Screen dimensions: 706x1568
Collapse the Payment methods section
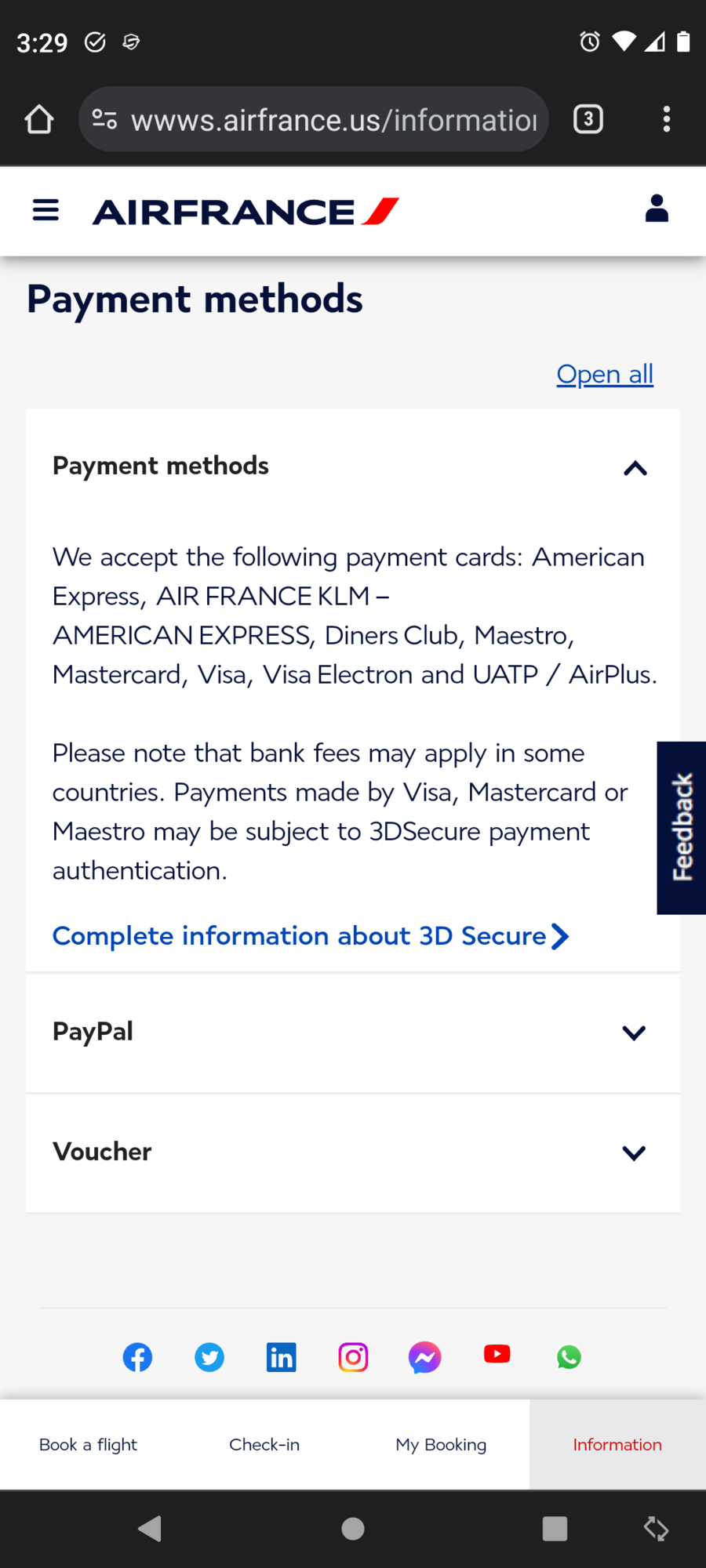635,468
